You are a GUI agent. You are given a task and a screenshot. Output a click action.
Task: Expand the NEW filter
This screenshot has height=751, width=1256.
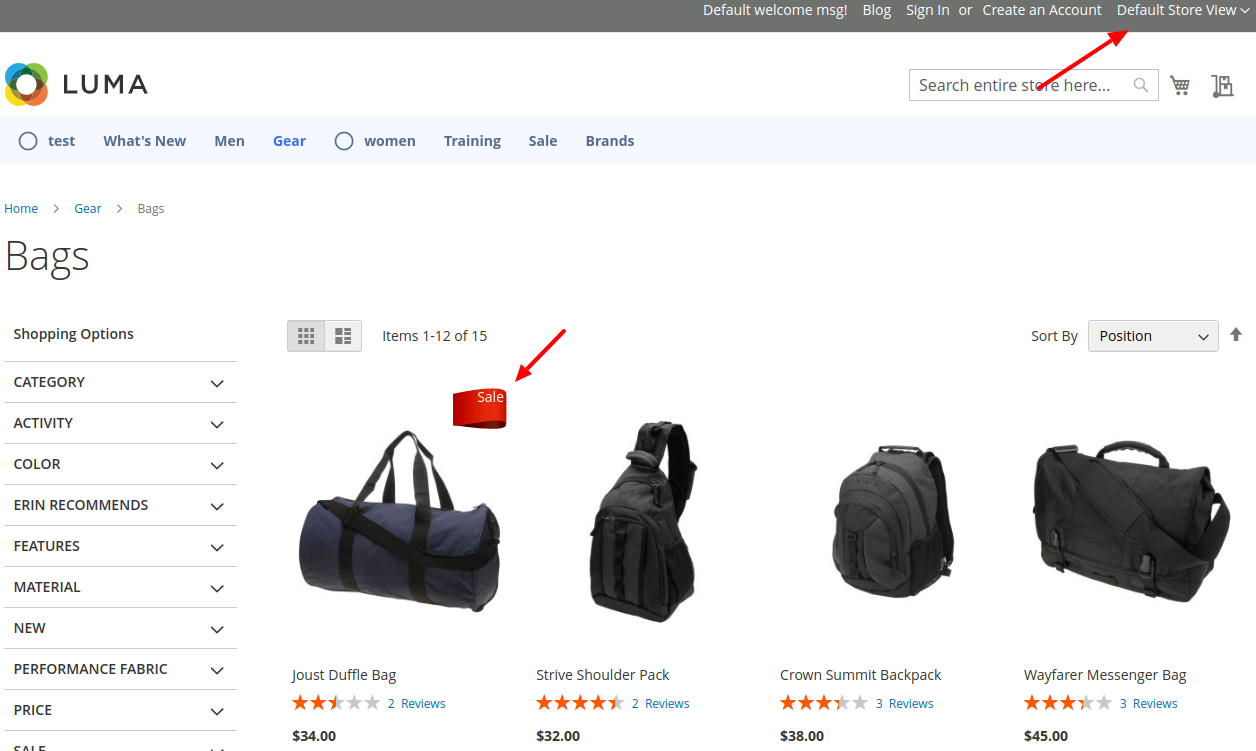pyautogui.click(x=120, y=628)
